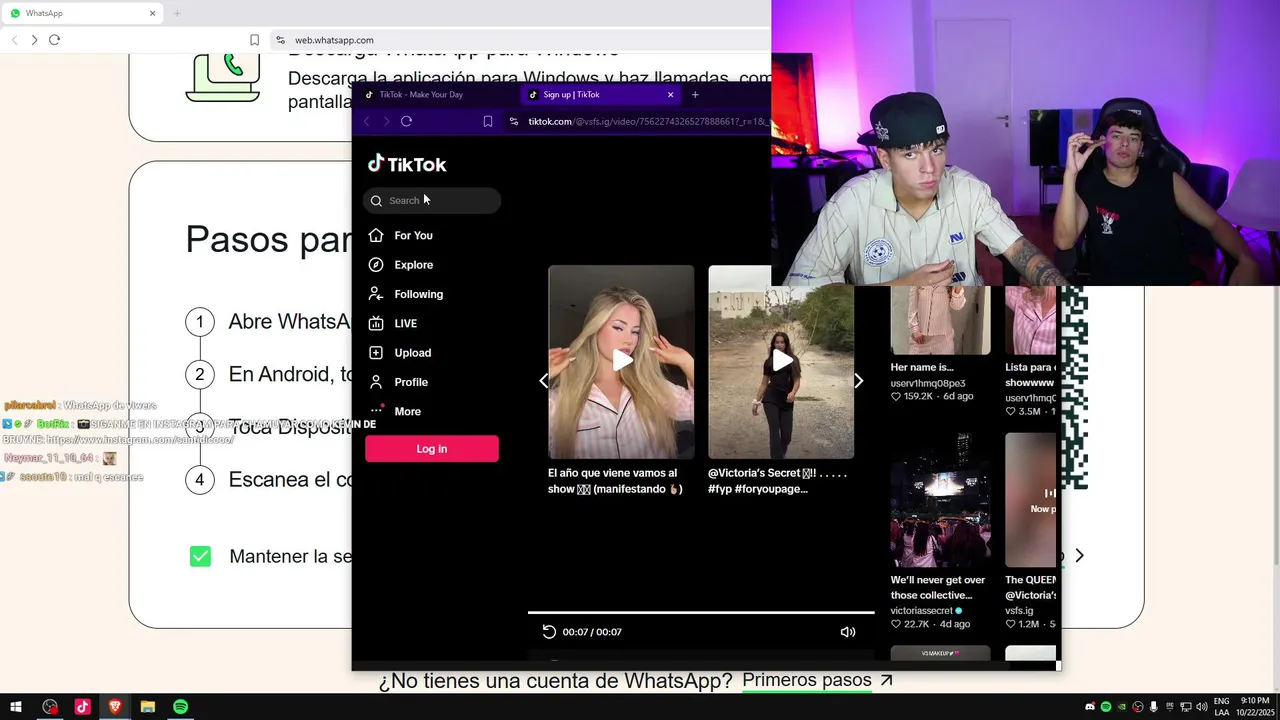This screenshot has width=1280, height=720.
Task: Toggle the Mantener la sesión checkbox
Action: [x=200, y=556]
